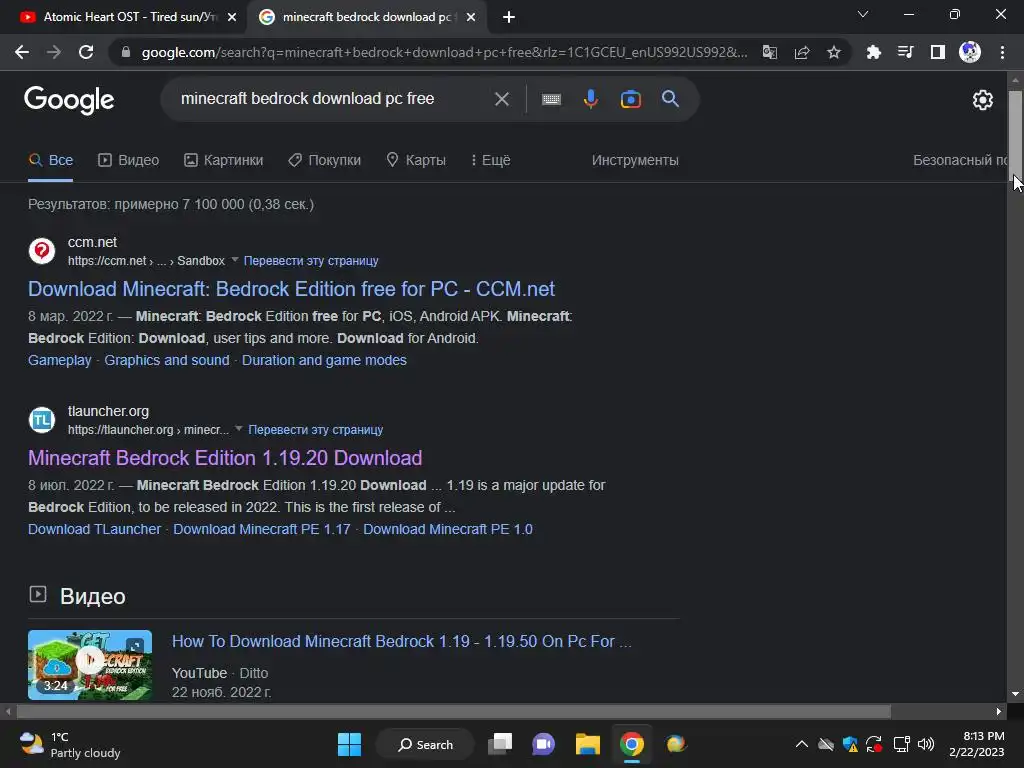The height and width of the screenshot is (768, 1024).
Task: Click the horizontal page scrollbar thumb
Action: [x=454, y=711]
